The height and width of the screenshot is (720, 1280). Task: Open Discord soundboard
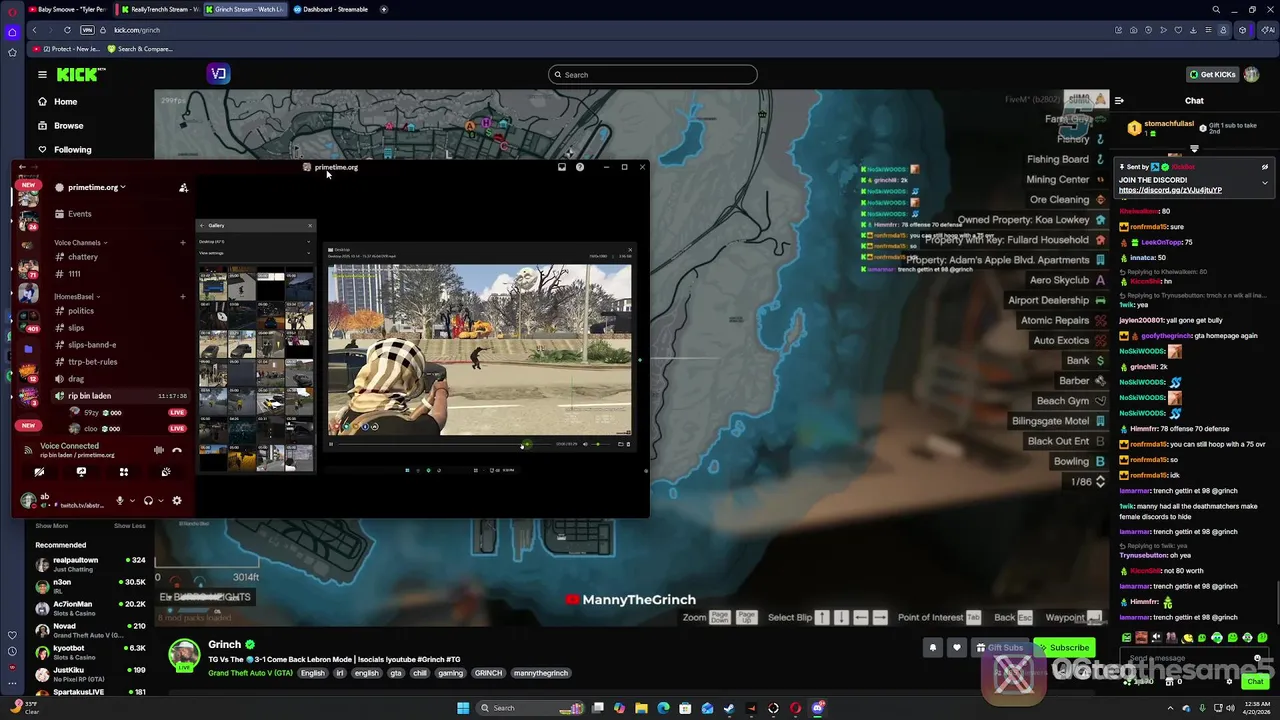coord(166,472)
